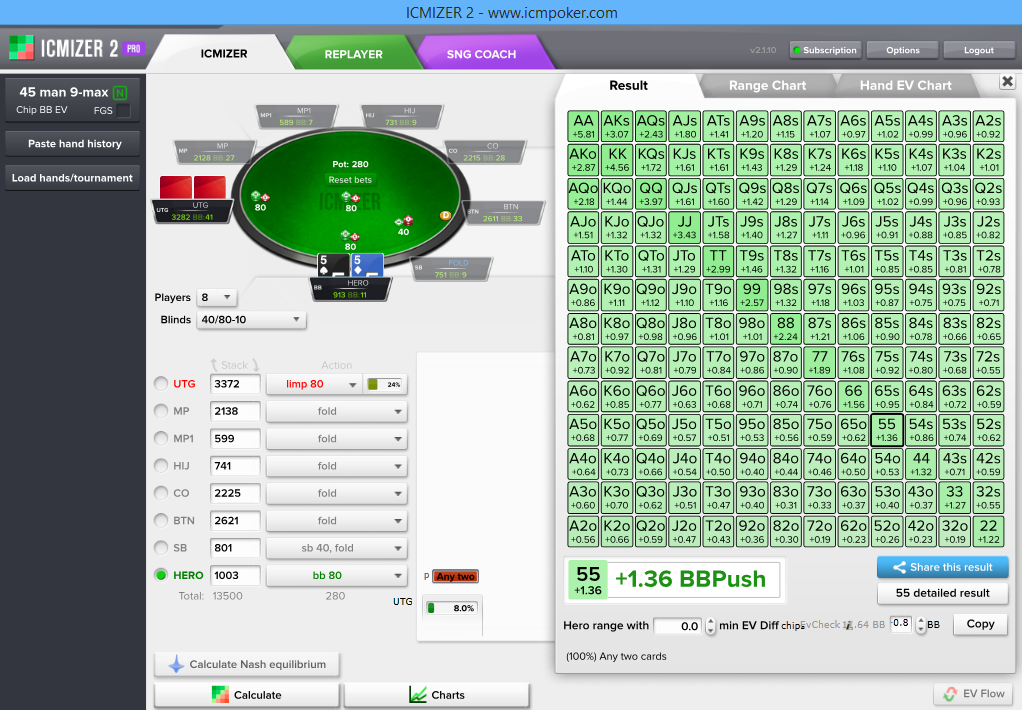Click Reset bets on the table
1022x710 pixels.
pos(350,180)
